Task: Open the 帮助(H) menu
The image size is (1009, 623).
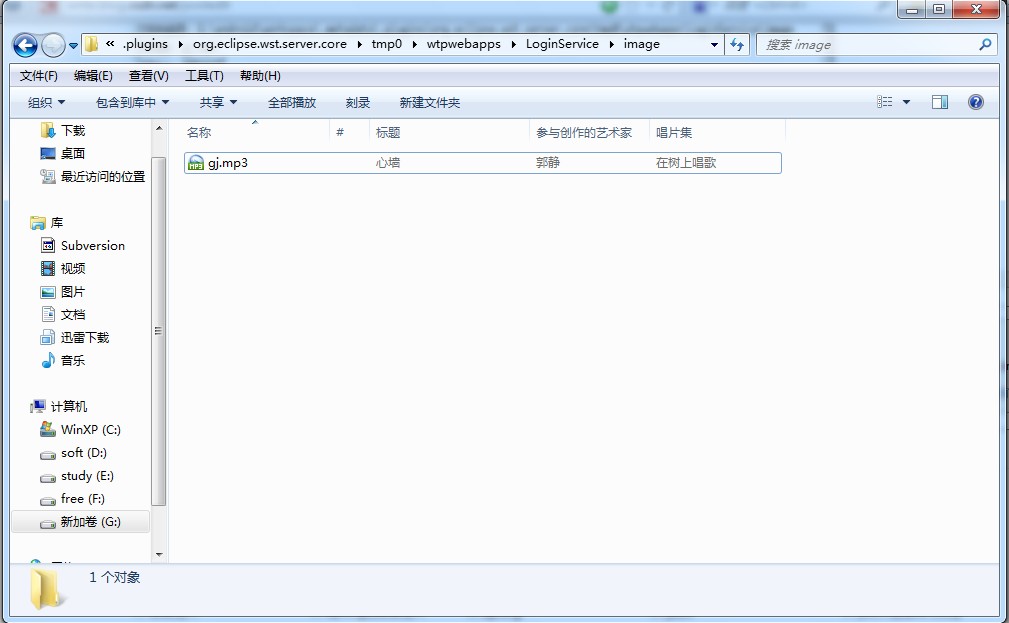Action: tap(260, 75)
